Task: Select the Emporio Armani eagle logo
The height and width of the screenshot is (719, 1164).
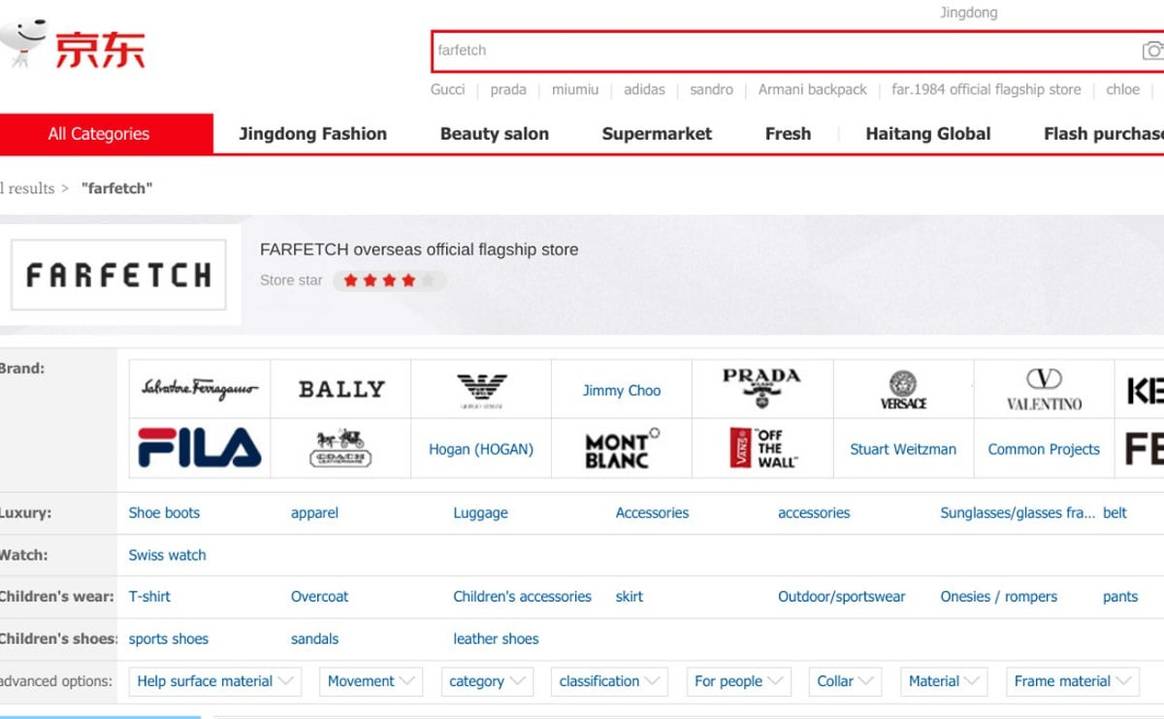Action: tap(481, 389)
